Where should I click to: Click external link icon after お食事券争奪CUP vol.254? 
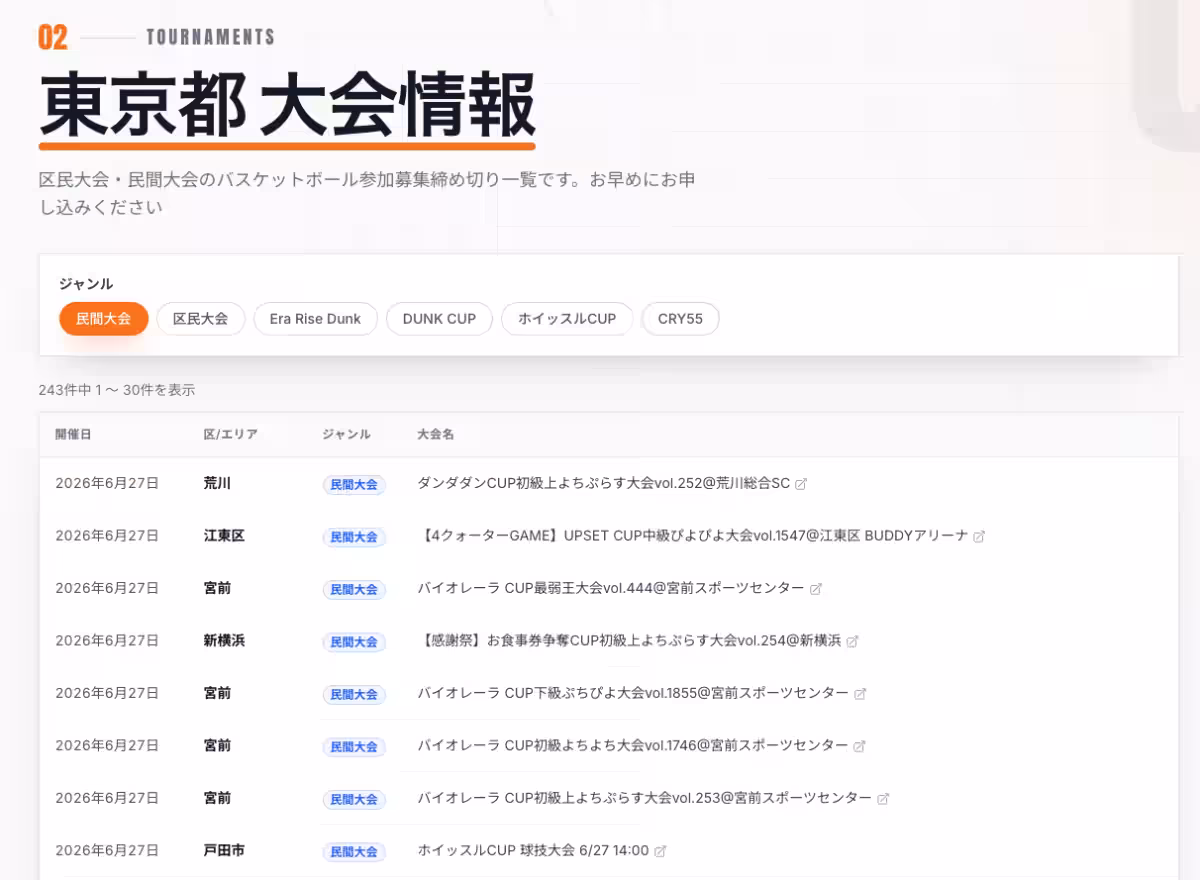point(852,641)
